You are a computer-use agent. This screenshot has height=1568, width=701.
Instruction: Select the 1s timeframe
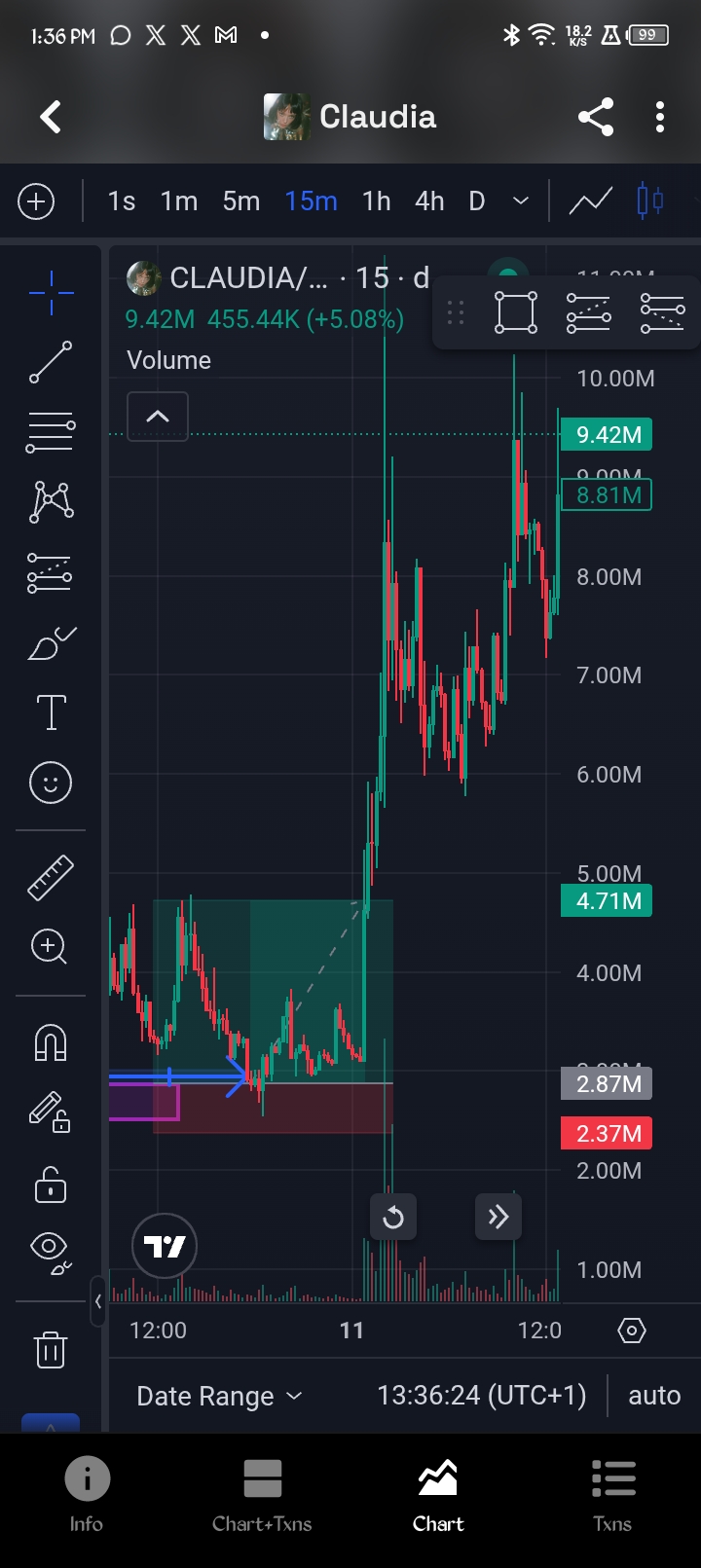(x=122, y=201)
